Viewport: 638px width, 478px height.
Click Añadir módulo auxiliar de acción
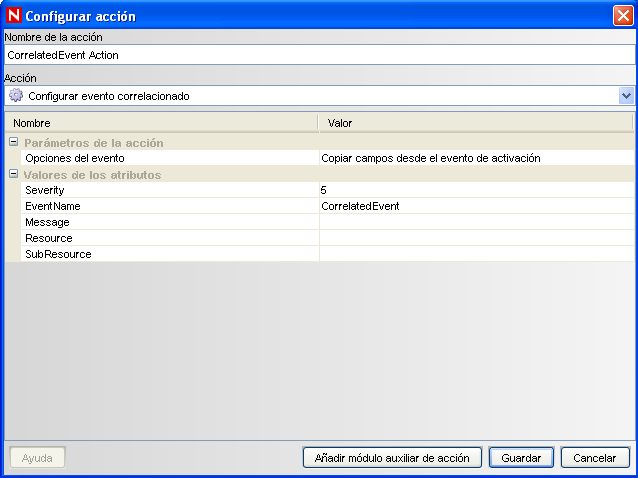click(x=392, y=458)
